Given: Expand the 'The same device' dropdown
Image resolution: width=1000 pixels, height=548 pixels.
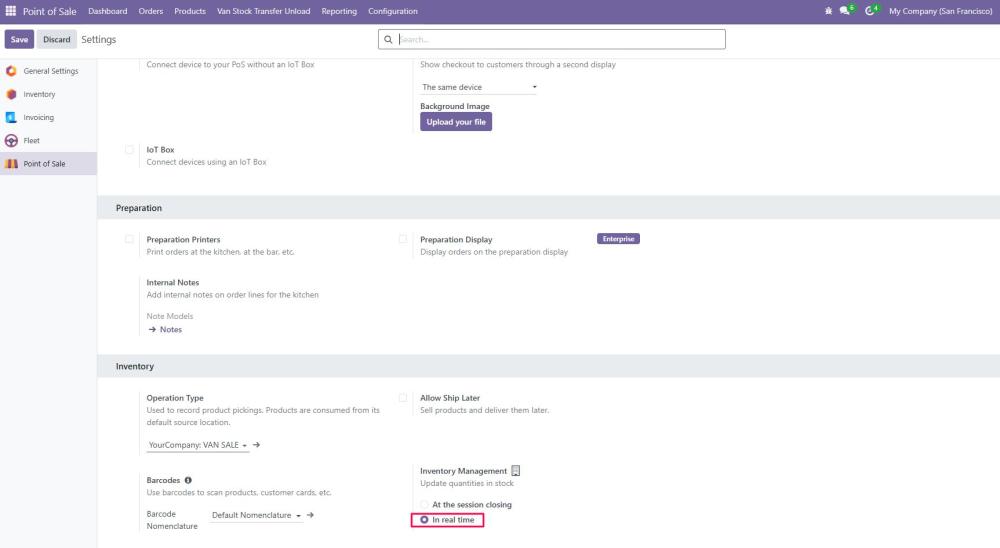Looking at the screenshot, I should click(x=479, y=87).
